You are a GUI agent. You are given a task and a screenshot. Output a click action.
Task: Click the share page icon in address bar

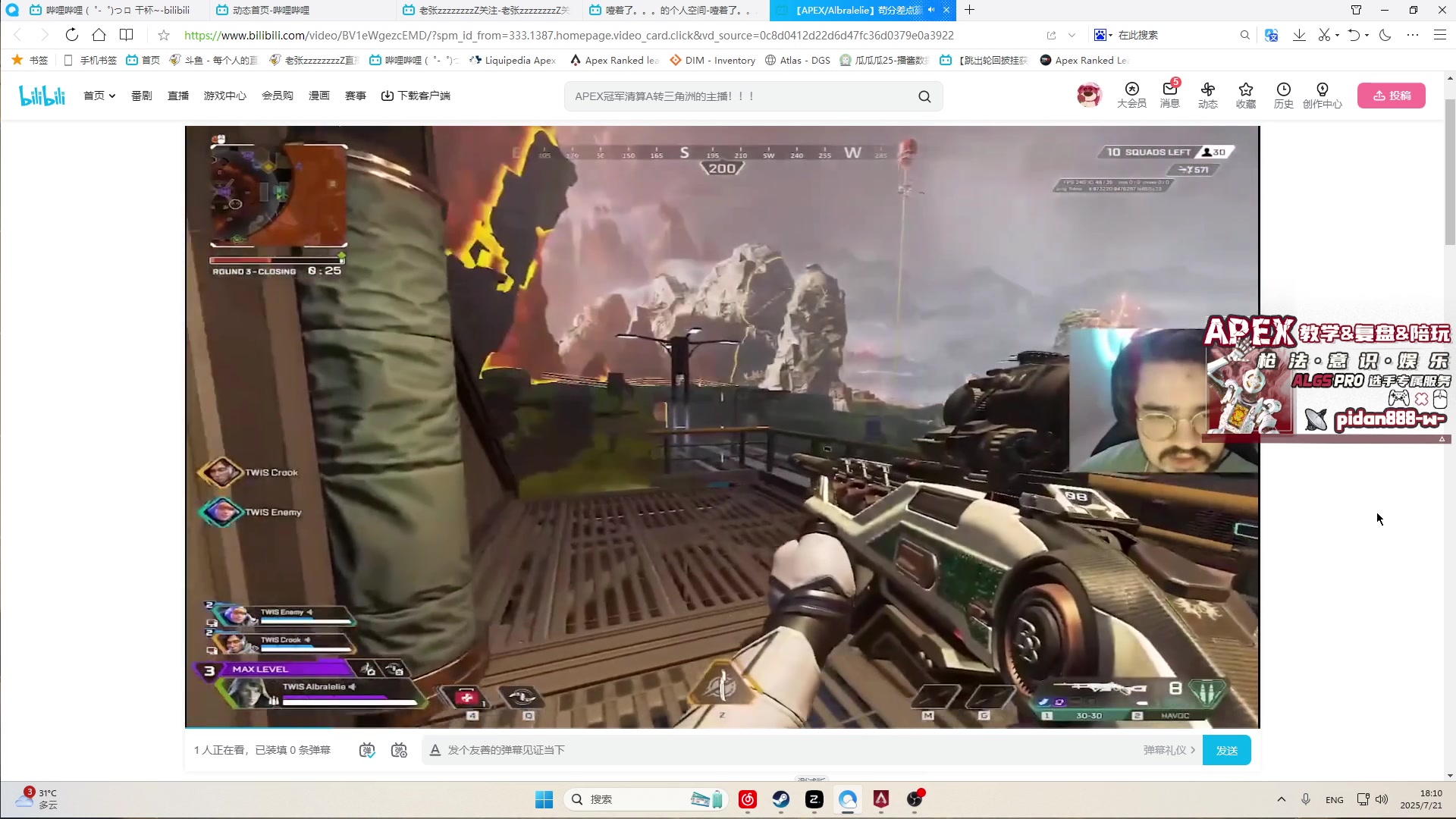point(1051,35)
